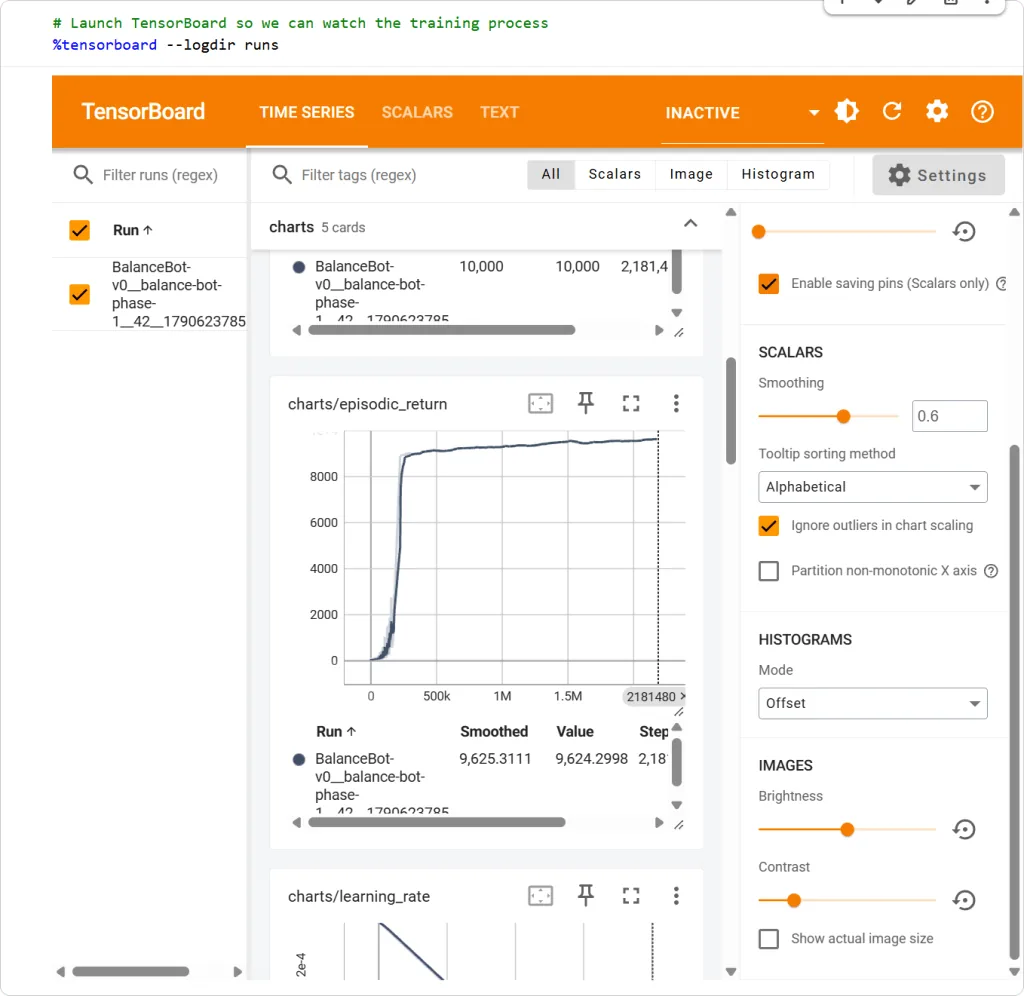Select the Histogram filter tab
This screenshot has height=996, width=1024.
click(x=778, y=174)
